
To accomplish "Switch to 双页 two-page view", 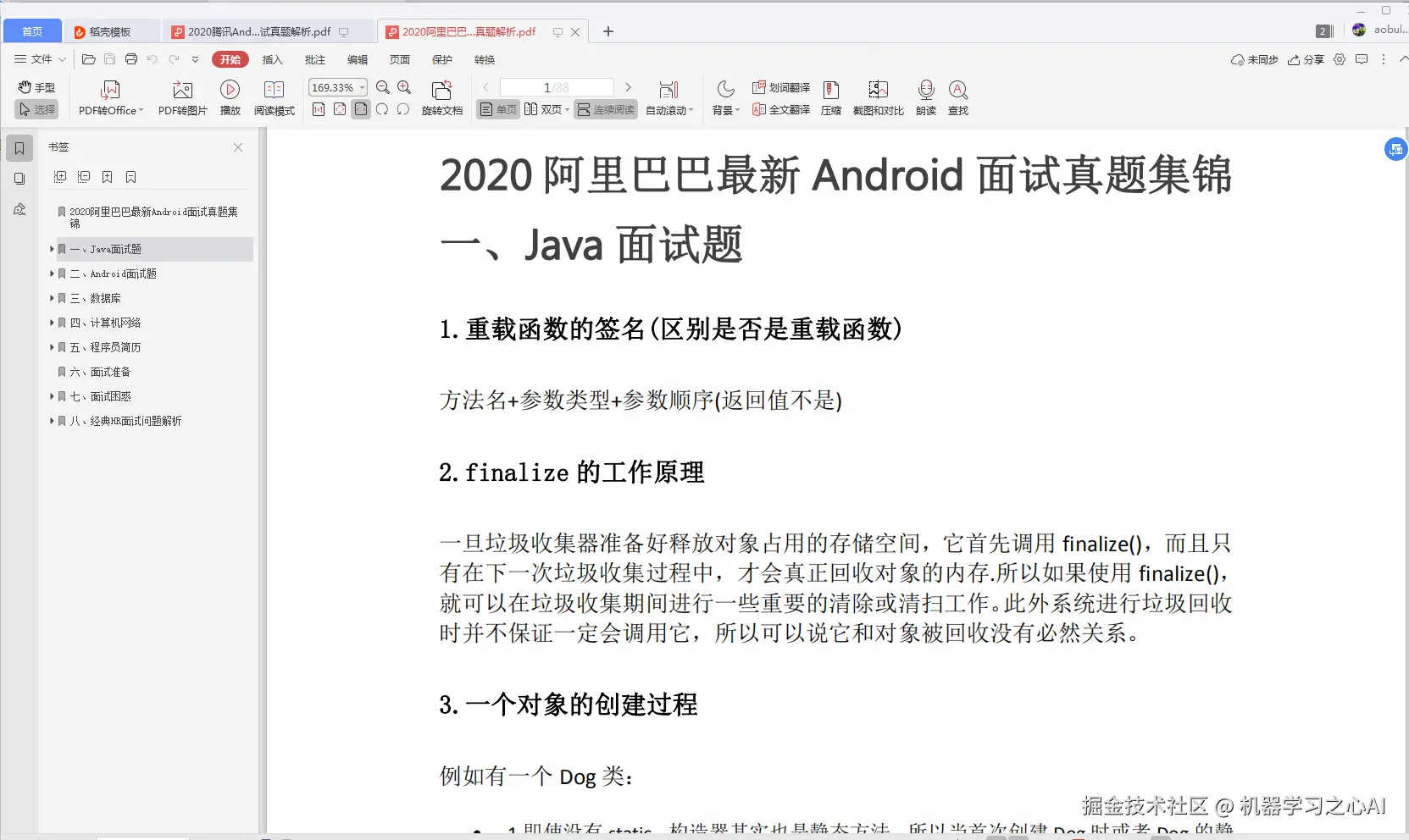I will [x=546, y=109].
